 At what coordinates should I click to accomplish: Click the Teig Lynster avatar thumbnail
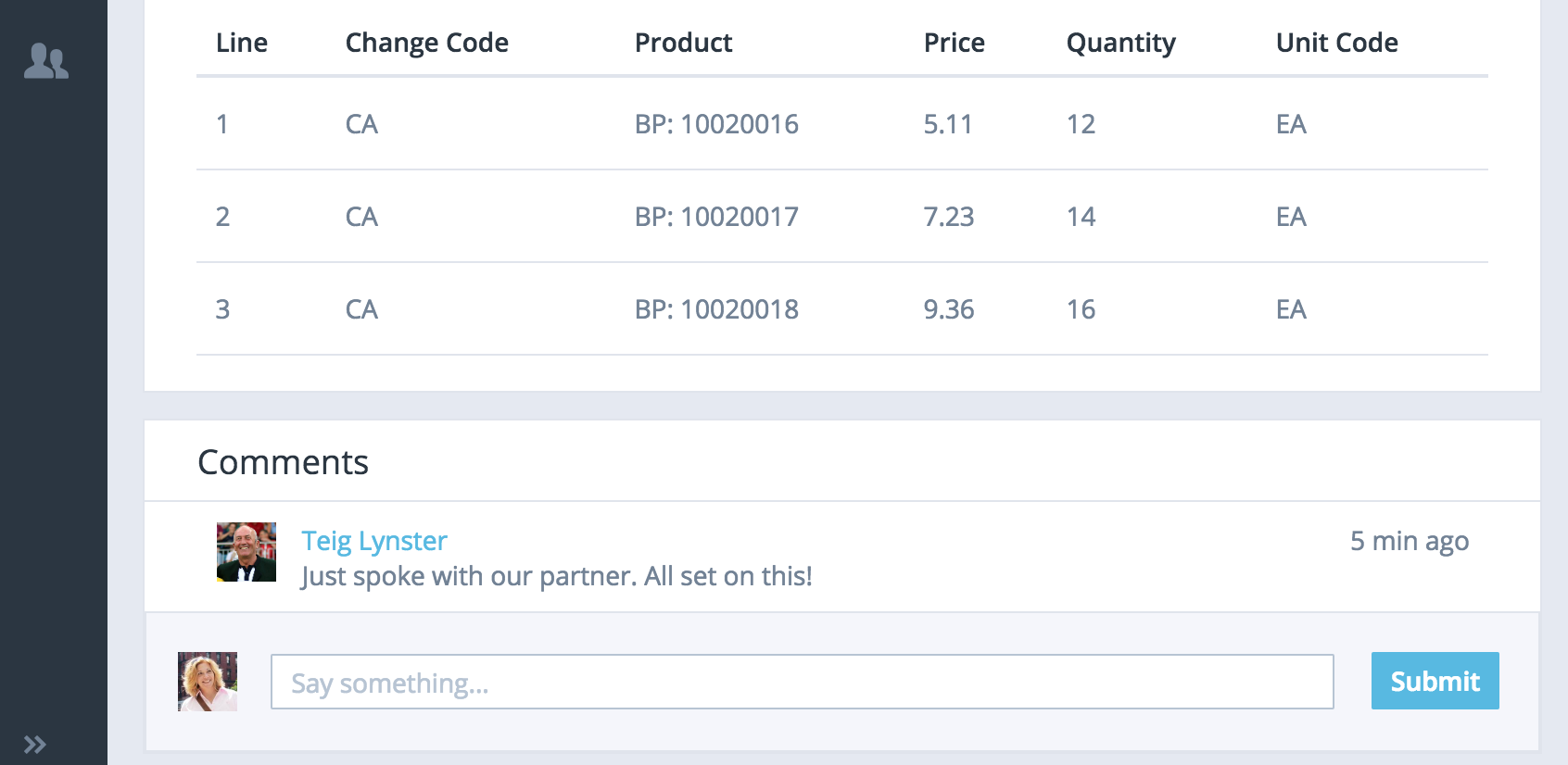click(x=246, y=550)
